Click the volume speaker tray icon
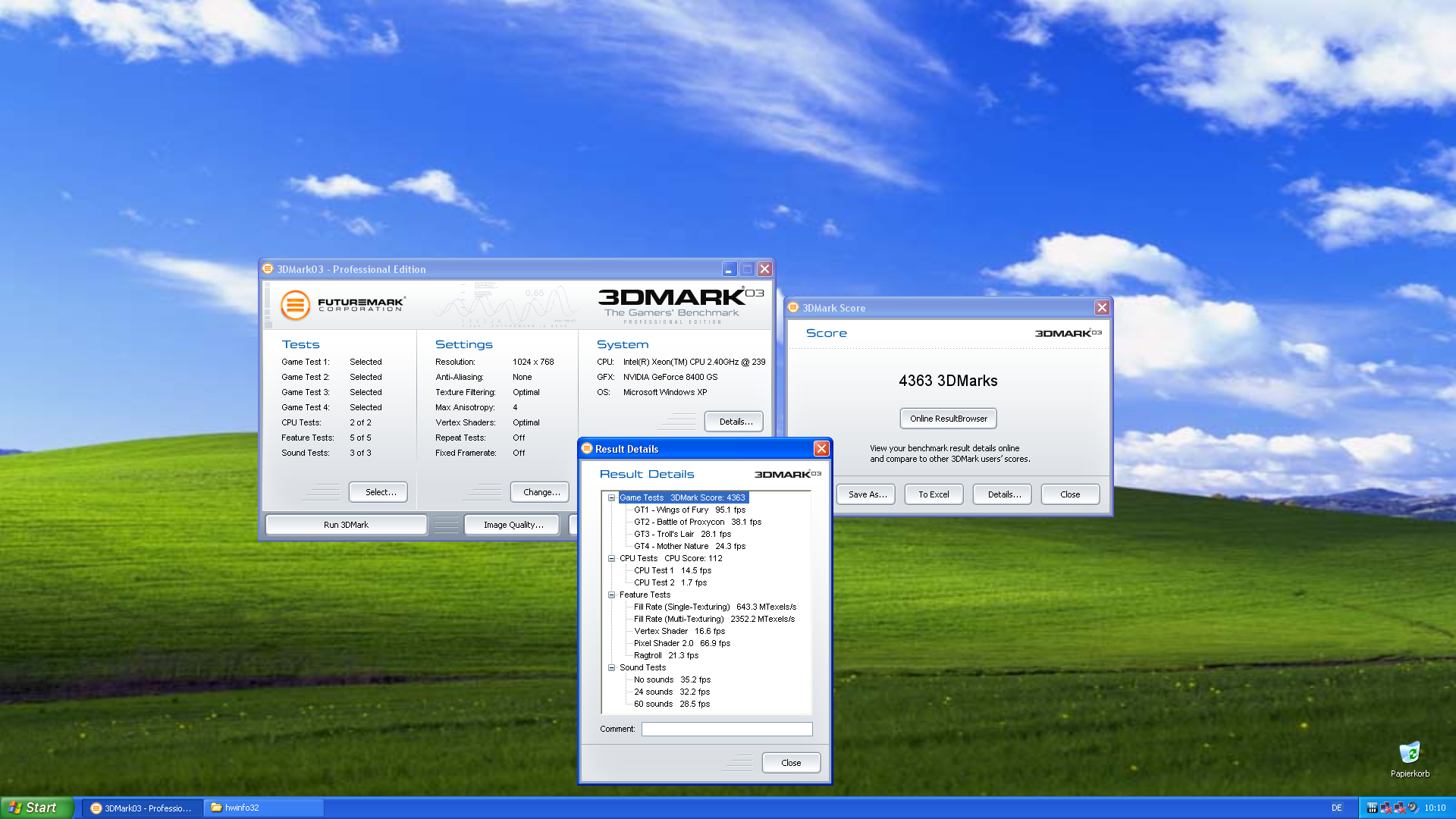Viewport: 1456px width, 819px height. pos(1413,808)
